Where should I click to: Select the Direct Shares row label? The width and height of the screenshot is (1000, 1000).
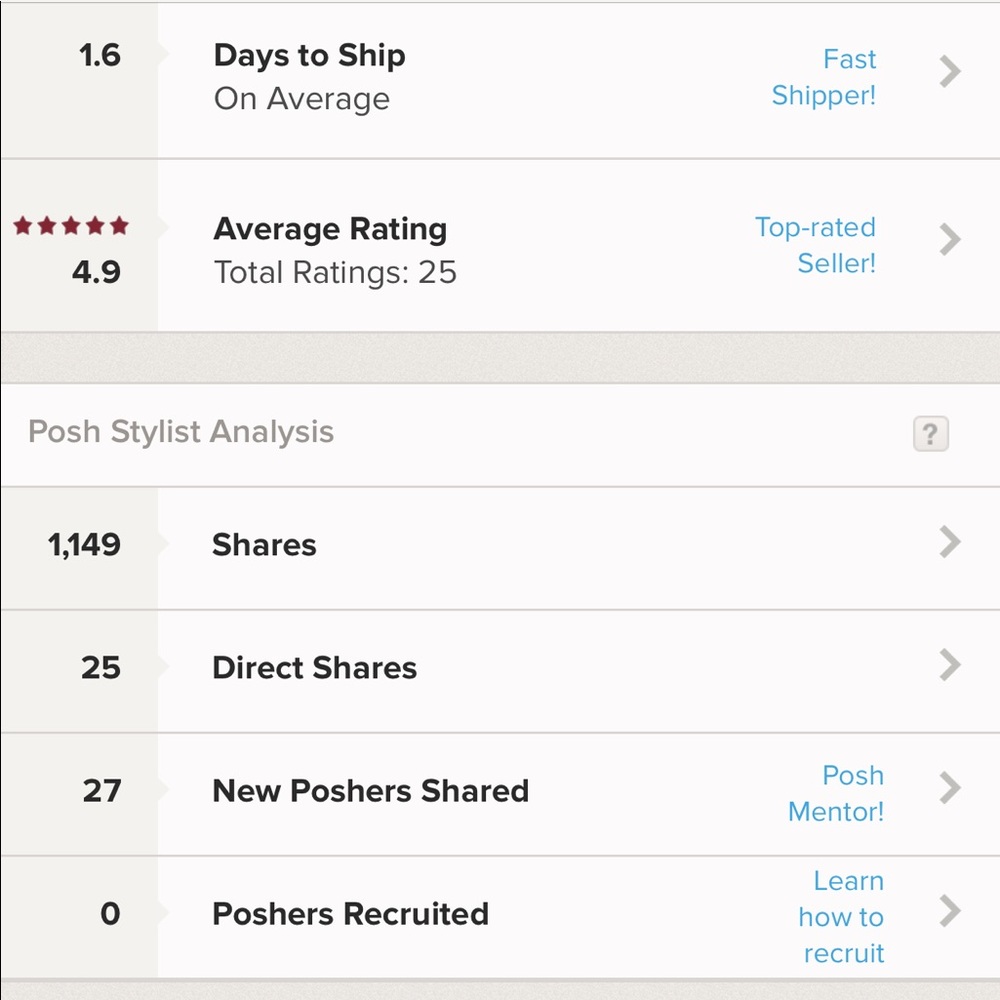coord(314,668)
